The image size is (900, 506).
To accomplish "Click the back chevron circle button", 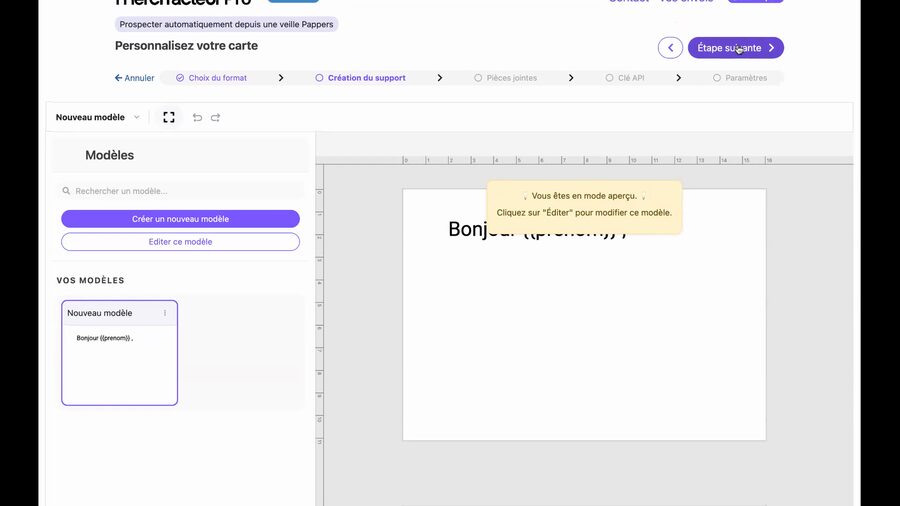I will tap(670, 48).
